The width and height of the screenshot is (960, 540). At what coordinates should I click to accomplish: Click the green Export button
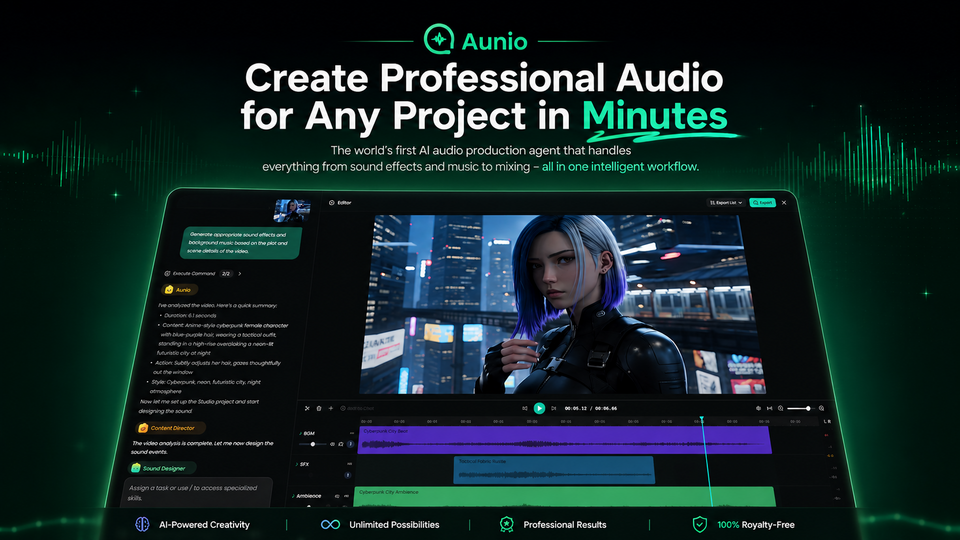(x=762, y=203)
